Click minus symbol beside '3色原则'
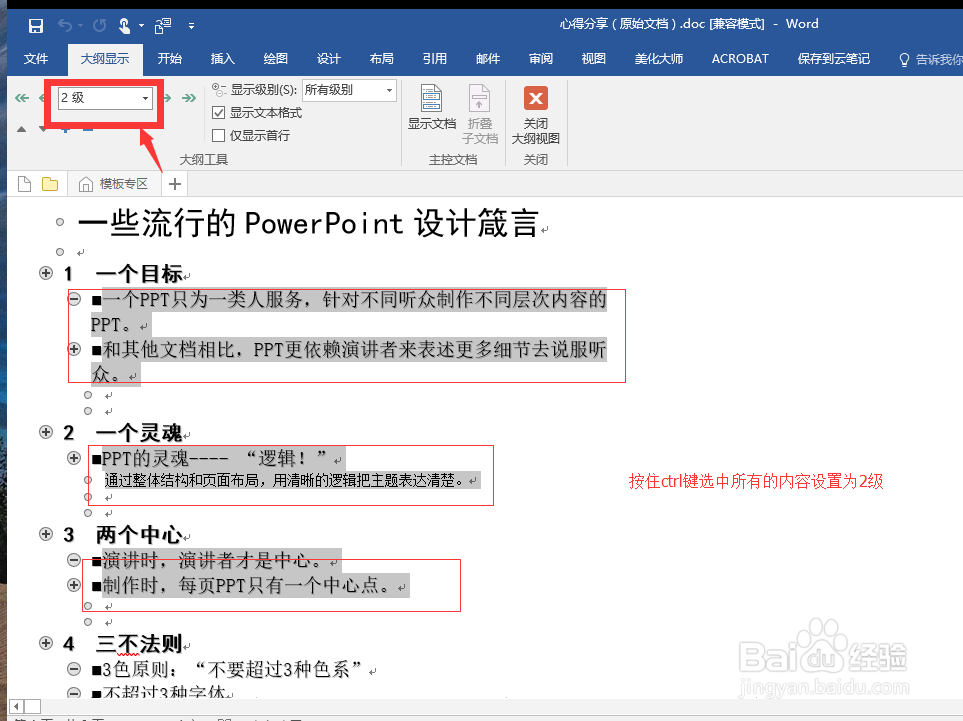 coord(74,669)
